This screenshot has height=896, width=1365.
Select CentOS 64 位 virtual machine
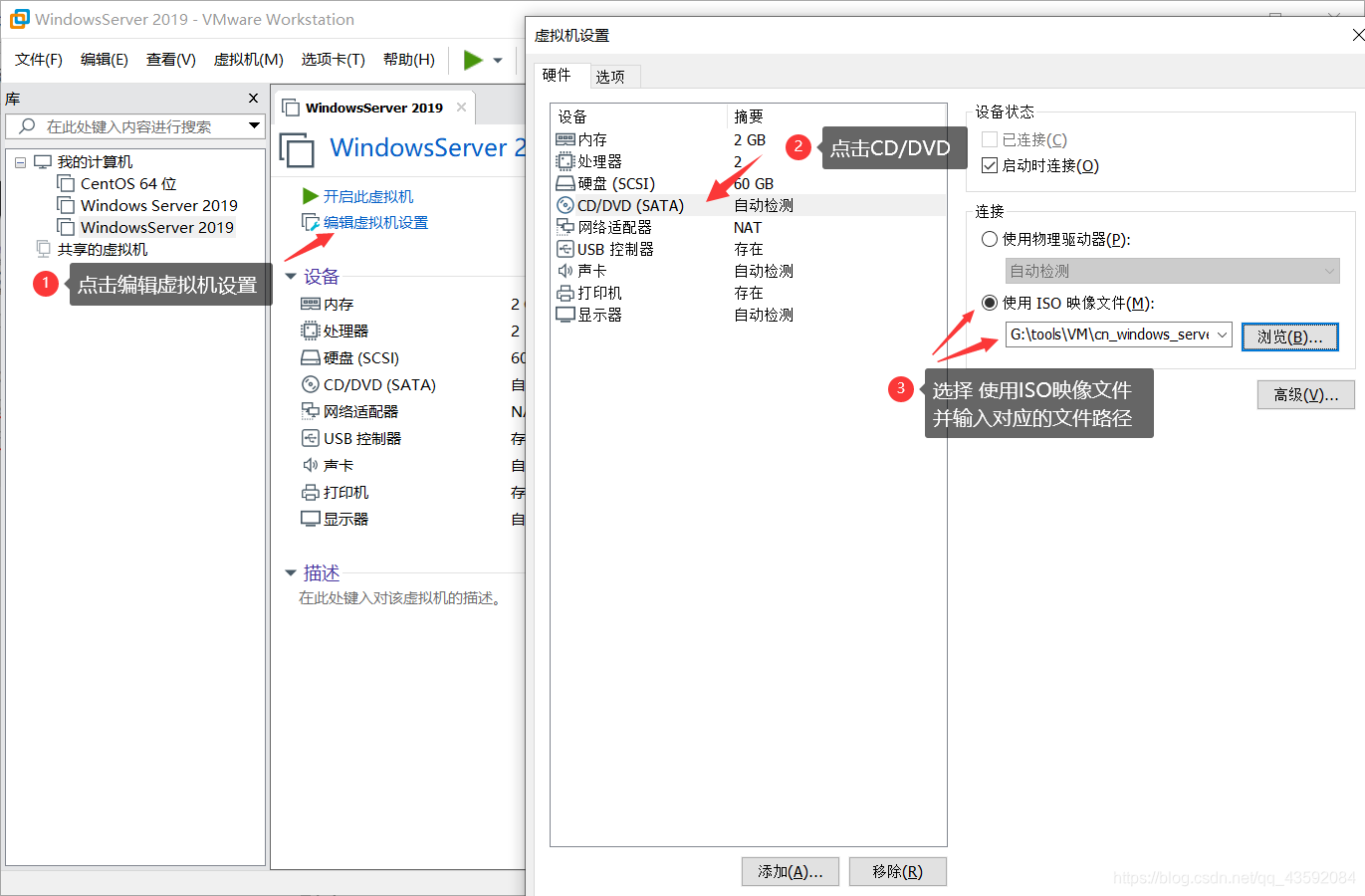[x=128, y=183]
